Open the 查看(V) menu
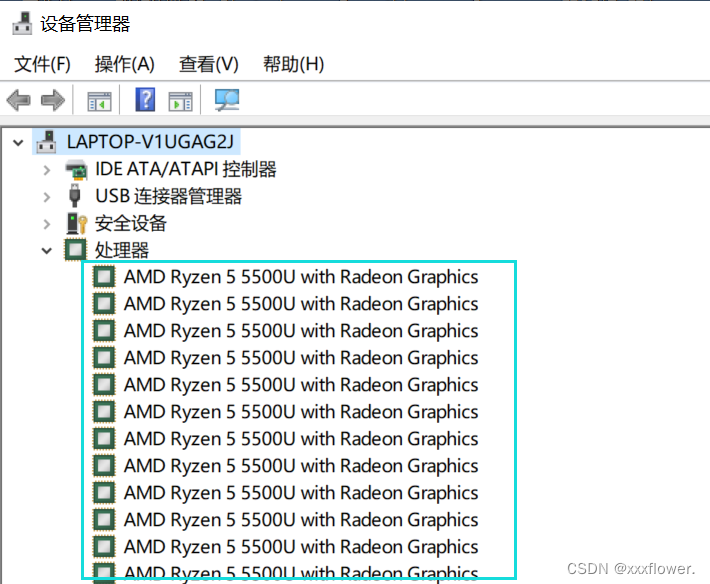Image resolution: width=710 pixels, height=584 pixels. pos(208,64)
